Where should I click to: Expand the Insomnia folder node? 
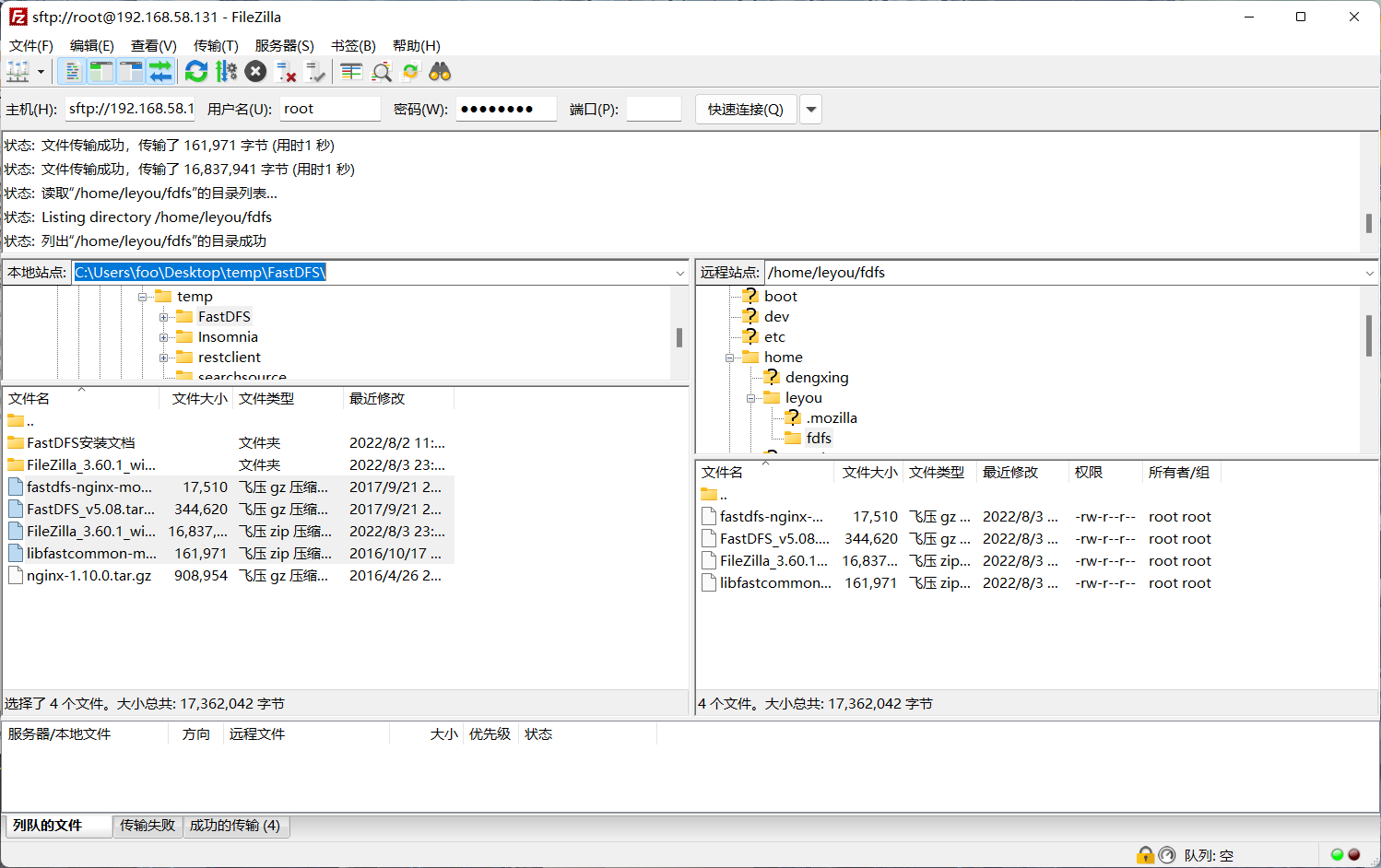pyautogui.click(x=163, y=337)
